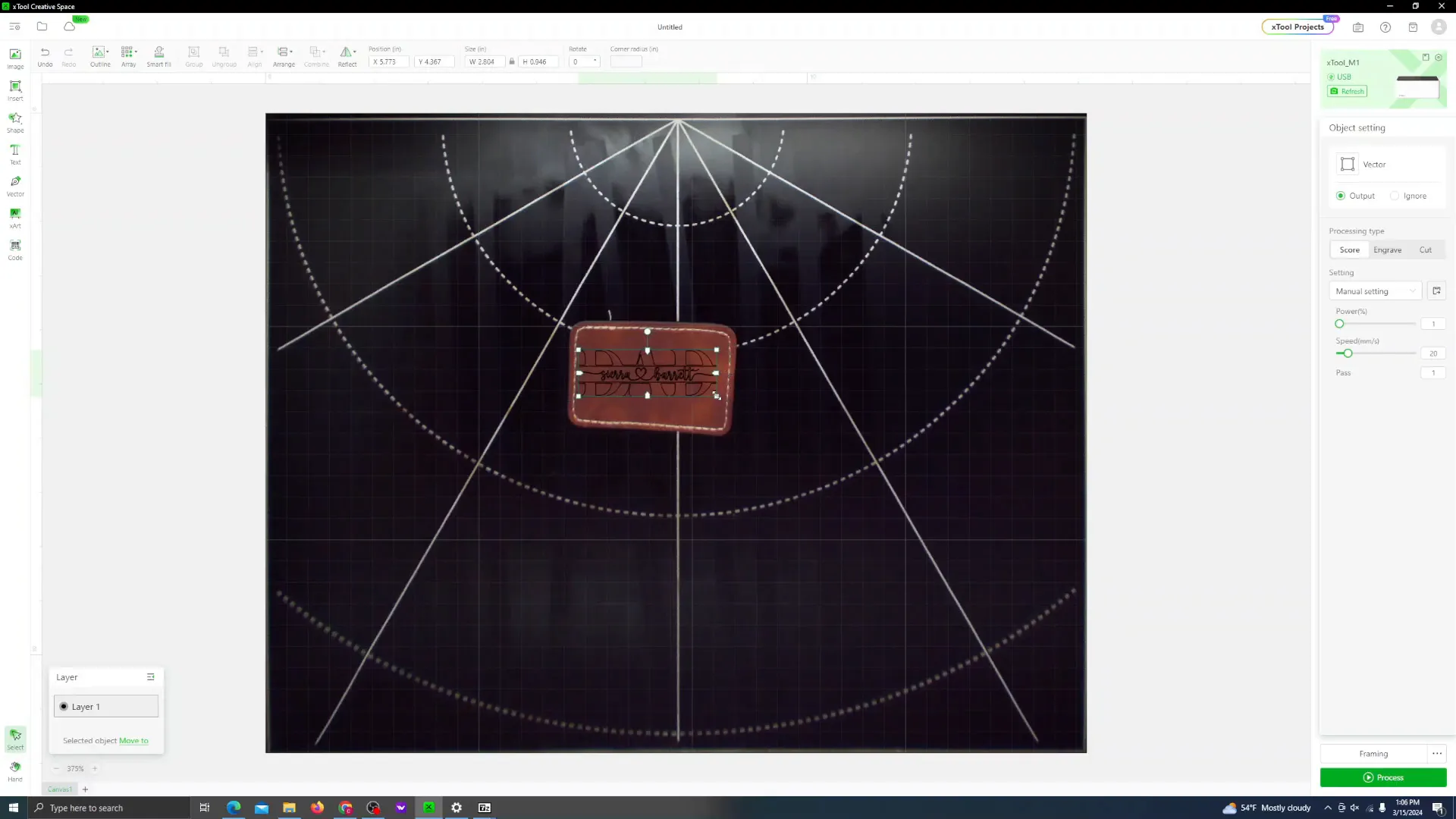1456x819 pixels.
Task: Select the Image tool
Action: click(14, 58)
